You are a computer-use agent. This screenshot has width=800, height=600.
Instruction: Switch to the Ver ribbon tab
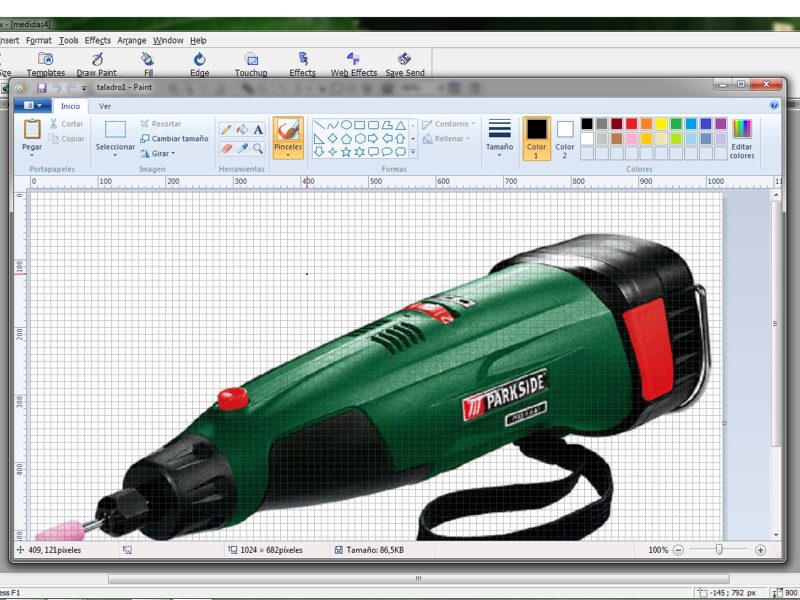coord(104,105)
